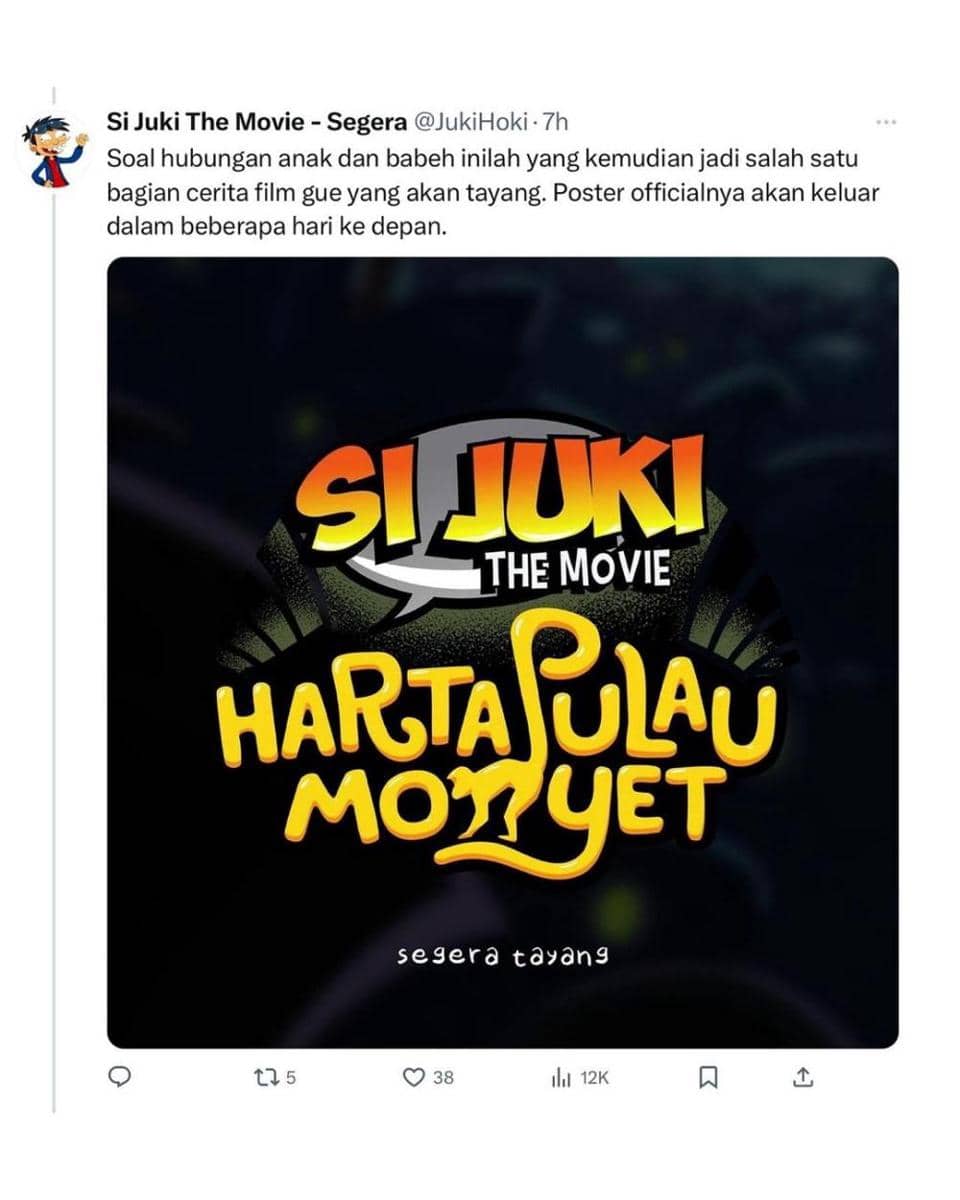
Task: Open the three-dot more options menu
Action: pos(886,122)
